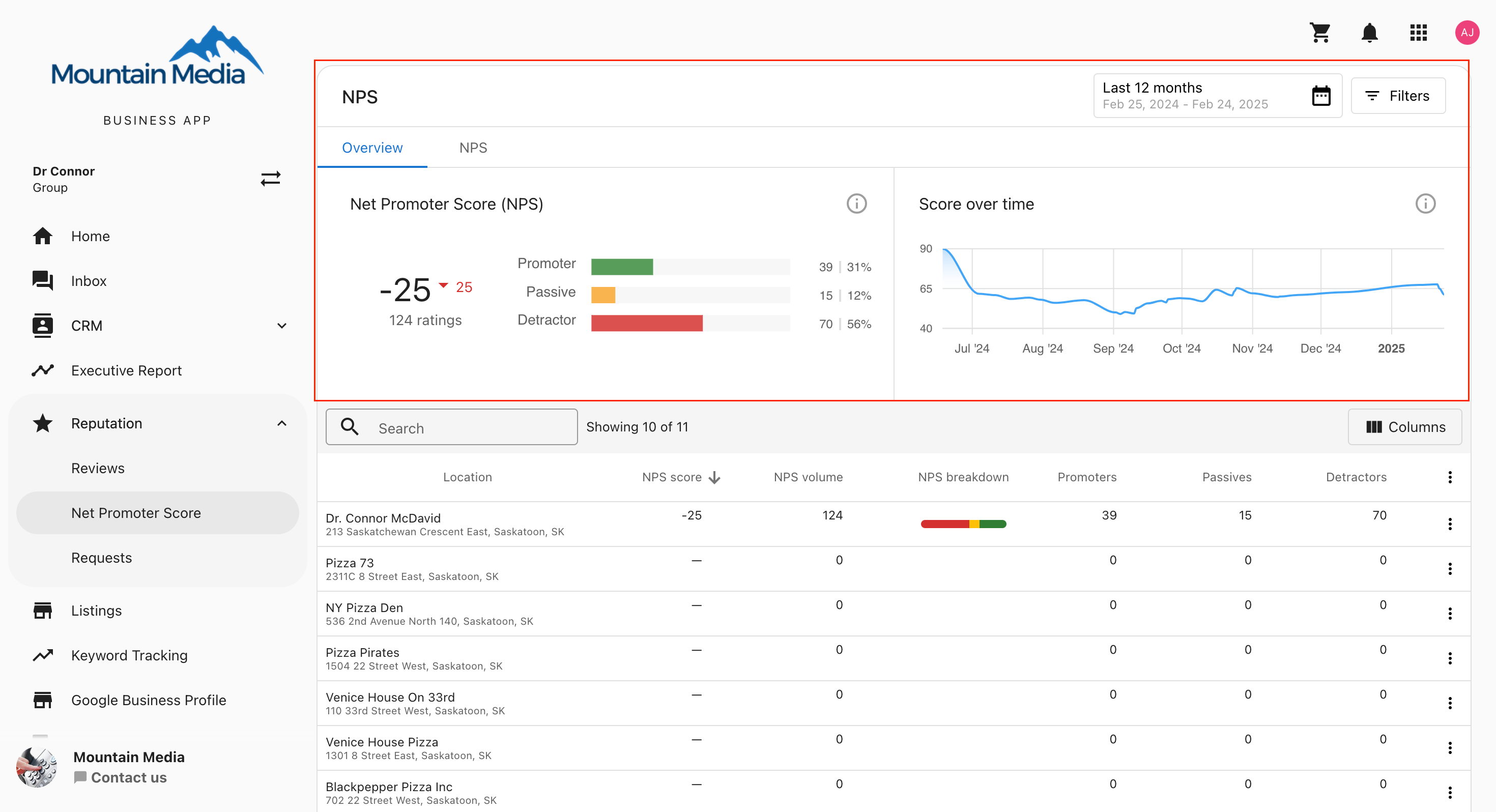Screen dimensions: 1496x812
Task: Click the Nov '24 chart axis label
Action: 1252,349
